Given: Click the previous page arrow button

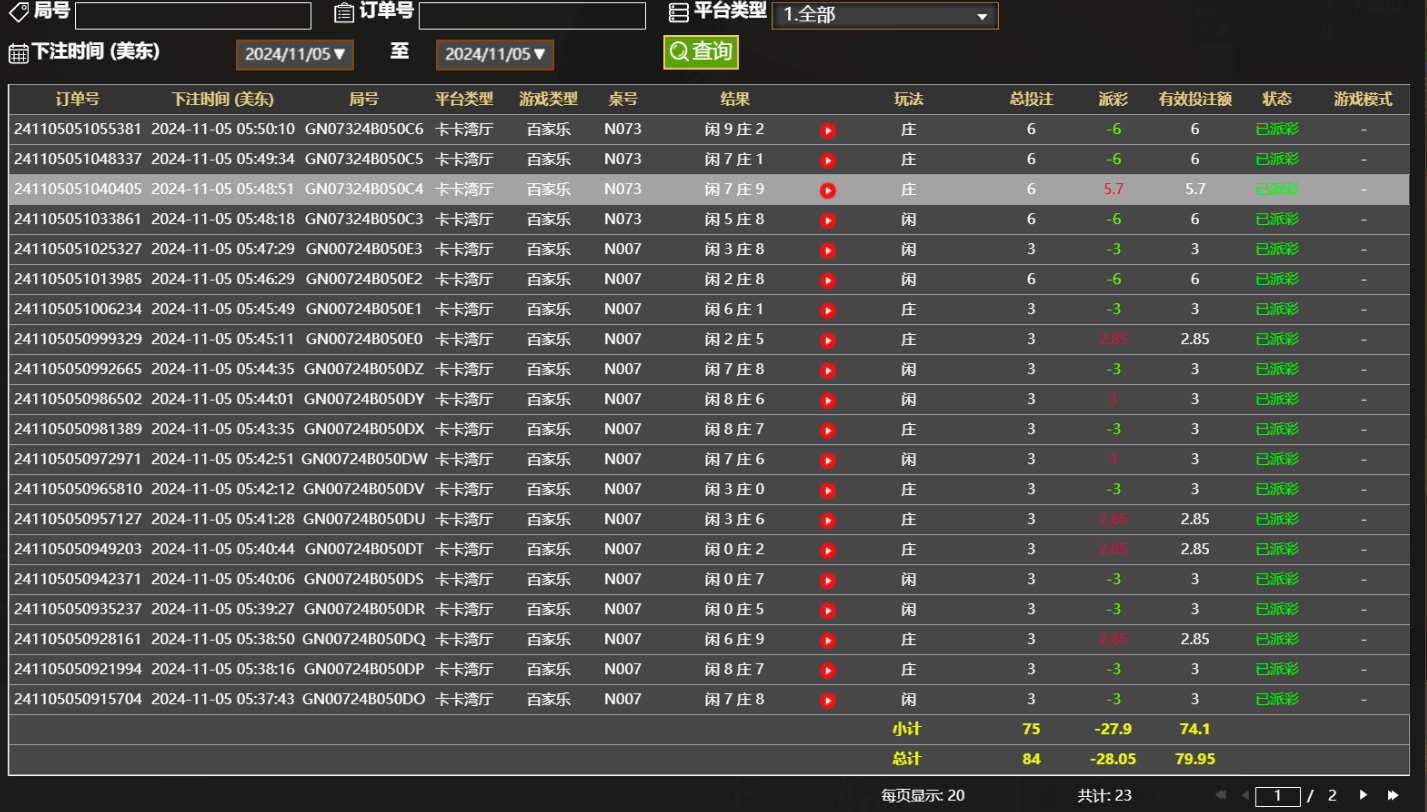Looking at the screenshot, I should 1245,795.
